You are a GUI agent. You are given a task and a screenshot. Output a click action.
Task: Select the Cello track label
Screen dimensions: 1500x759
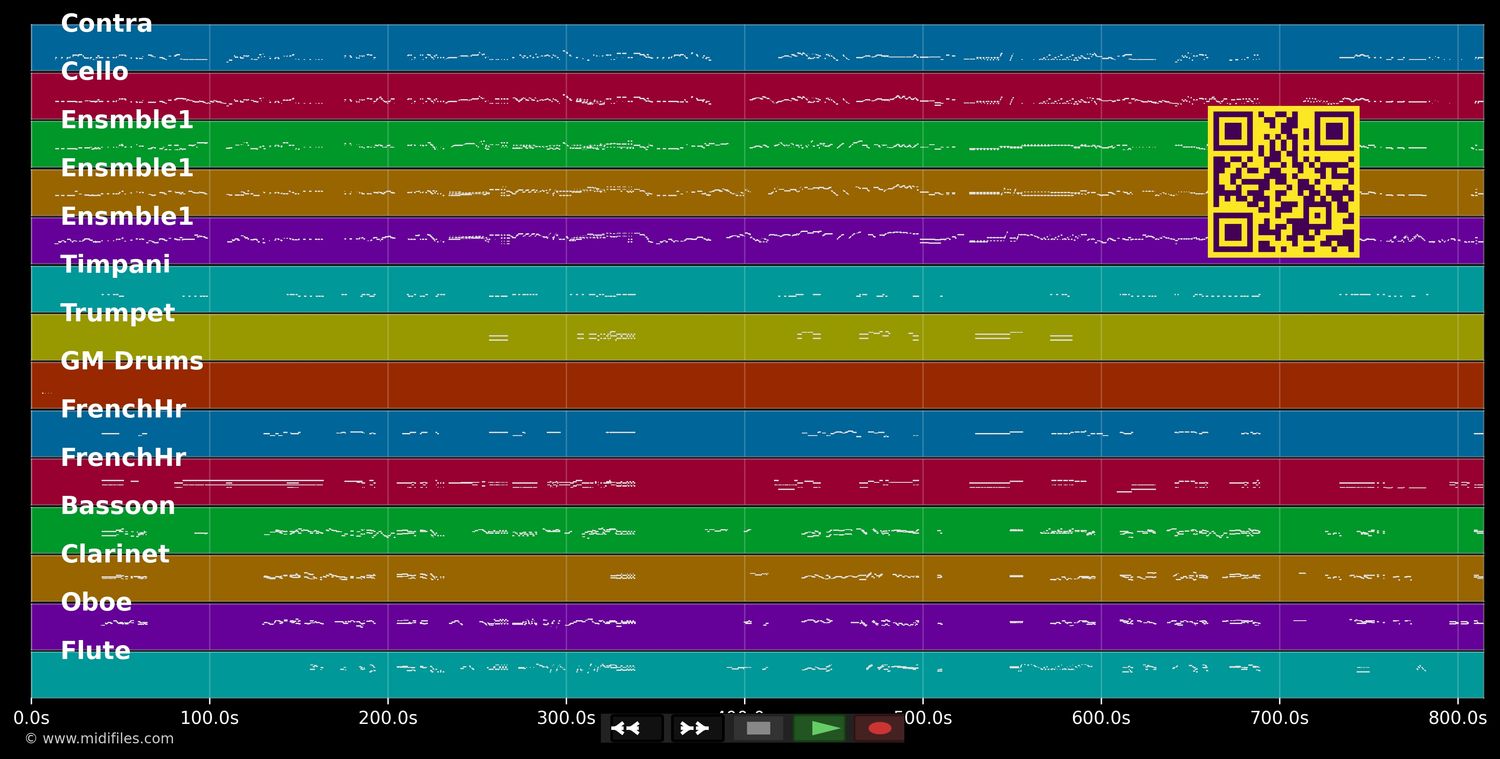(94, 72)
